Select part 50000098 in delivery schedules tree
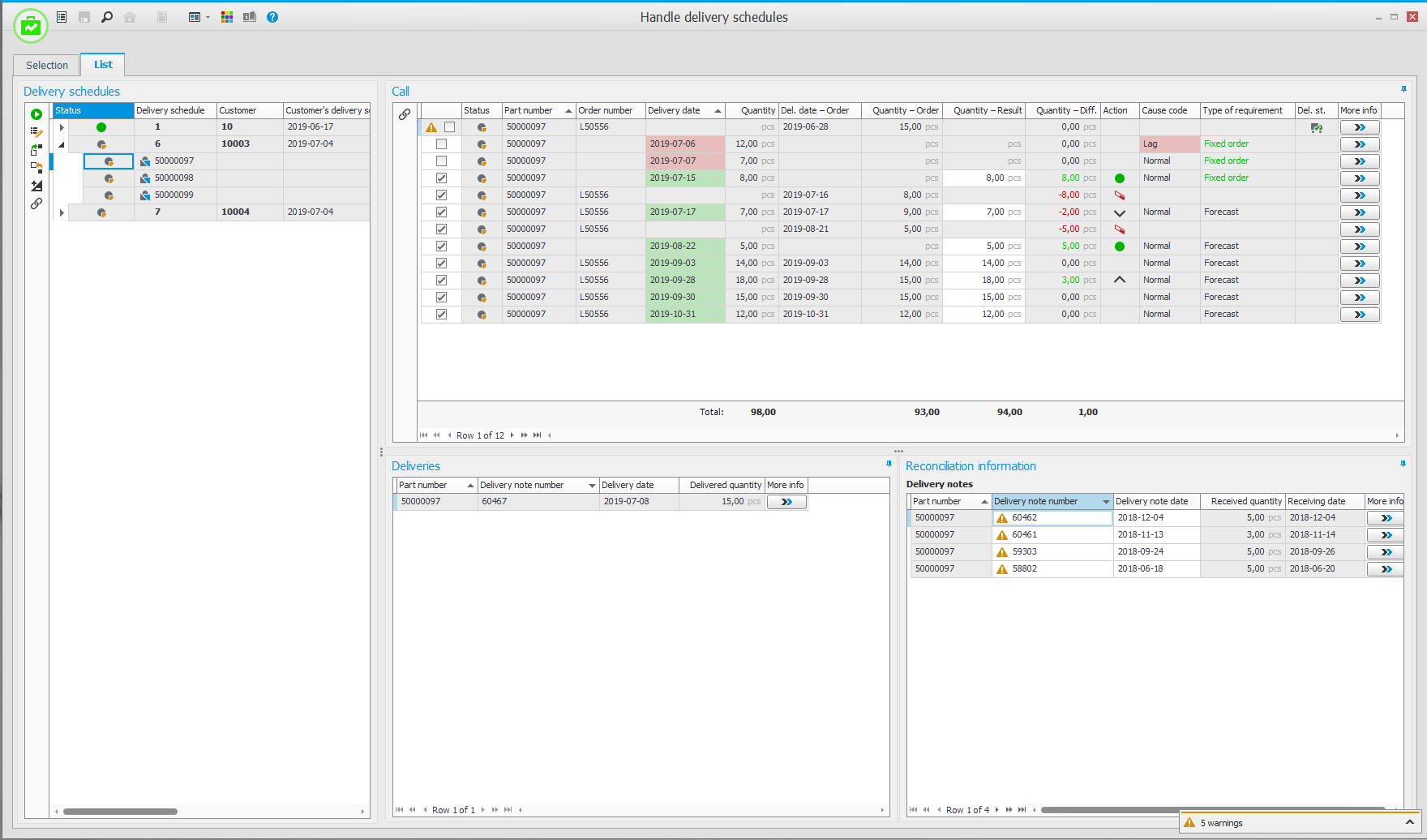The width and height of the screenshot is (1427, 840). [174, 178]
